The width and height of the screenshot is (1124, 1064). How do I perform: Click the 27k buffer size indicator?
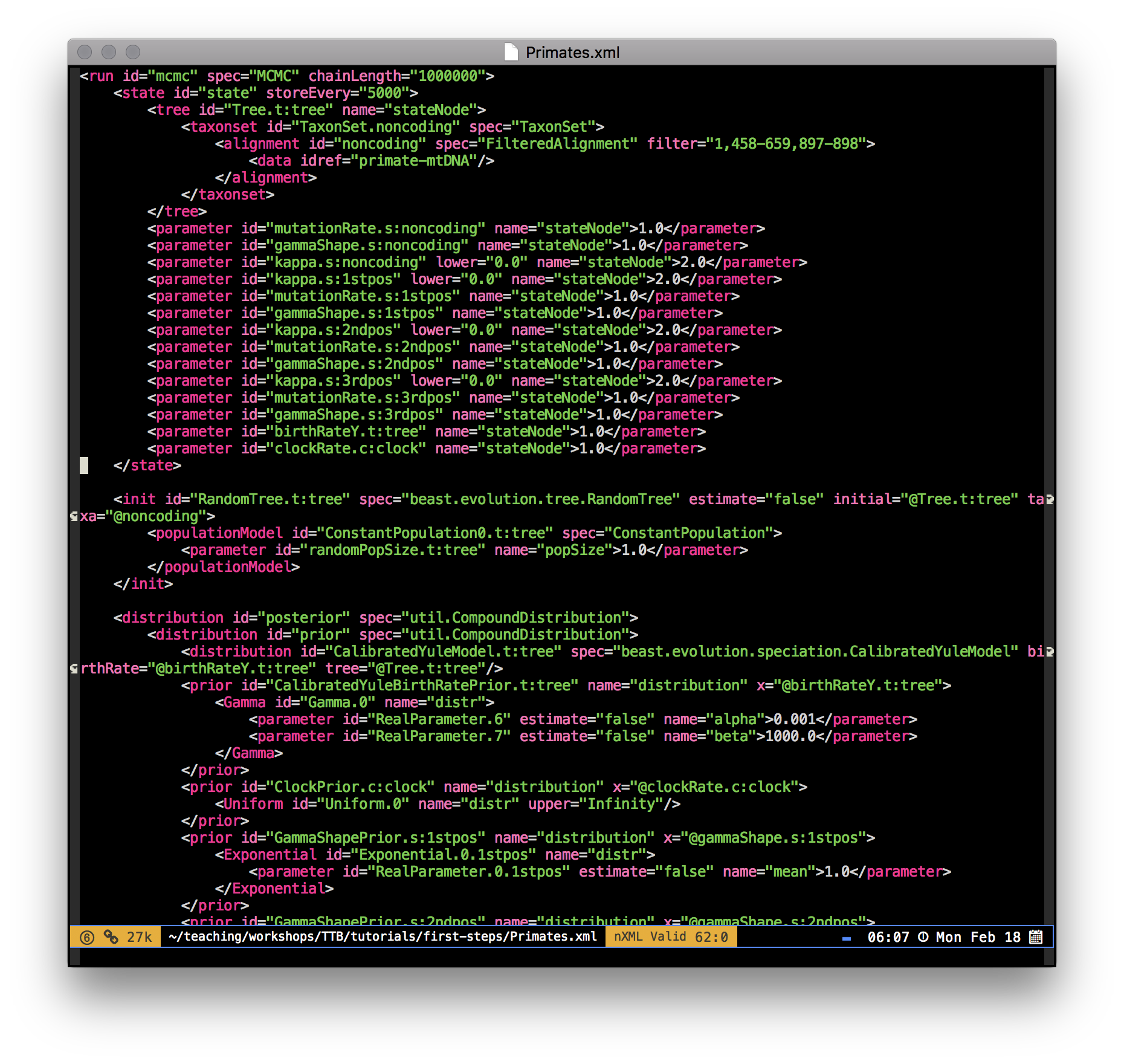[139, 937]
